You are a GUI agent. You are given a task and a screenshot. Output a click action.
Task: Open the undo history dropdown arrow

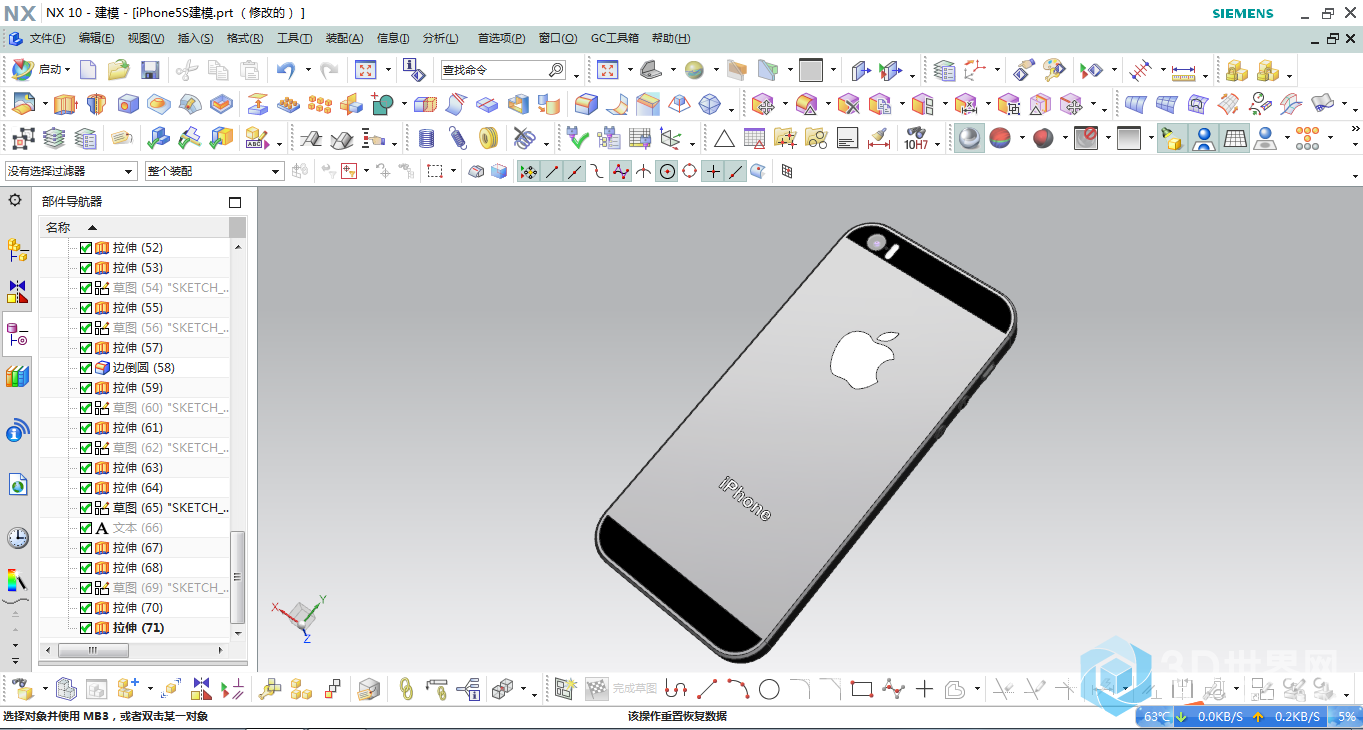pos(308,70)
